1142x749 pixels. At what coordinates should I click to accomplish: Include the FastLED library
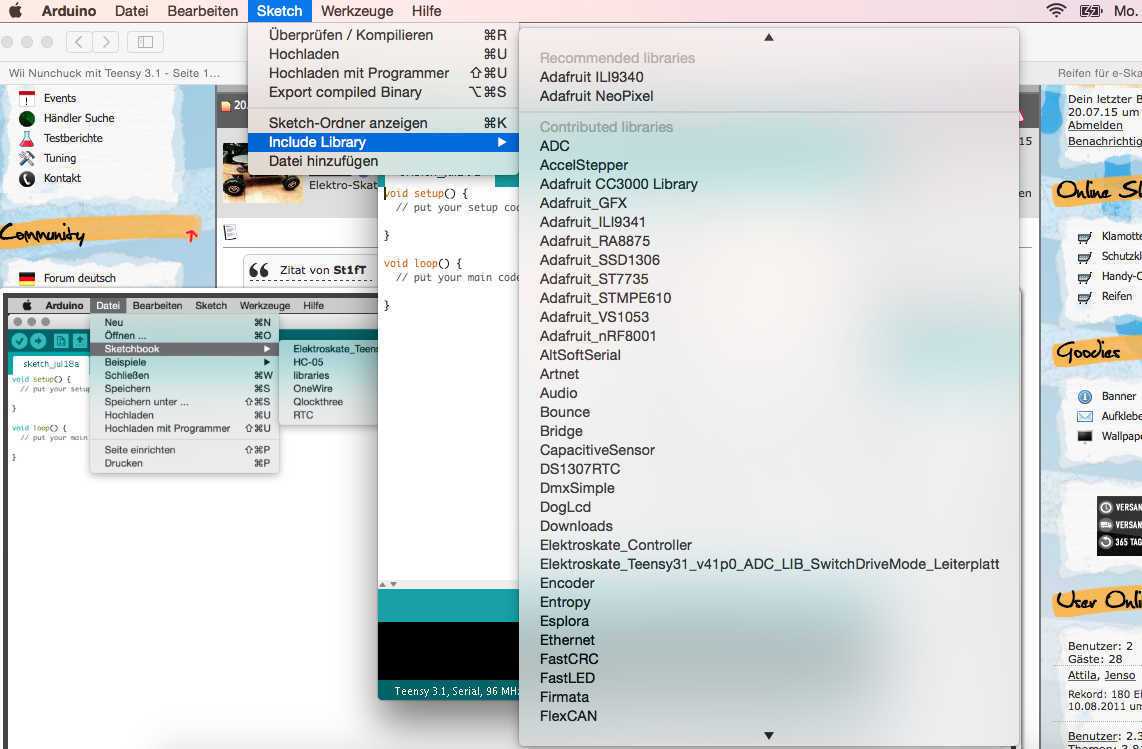click(768, 678)
